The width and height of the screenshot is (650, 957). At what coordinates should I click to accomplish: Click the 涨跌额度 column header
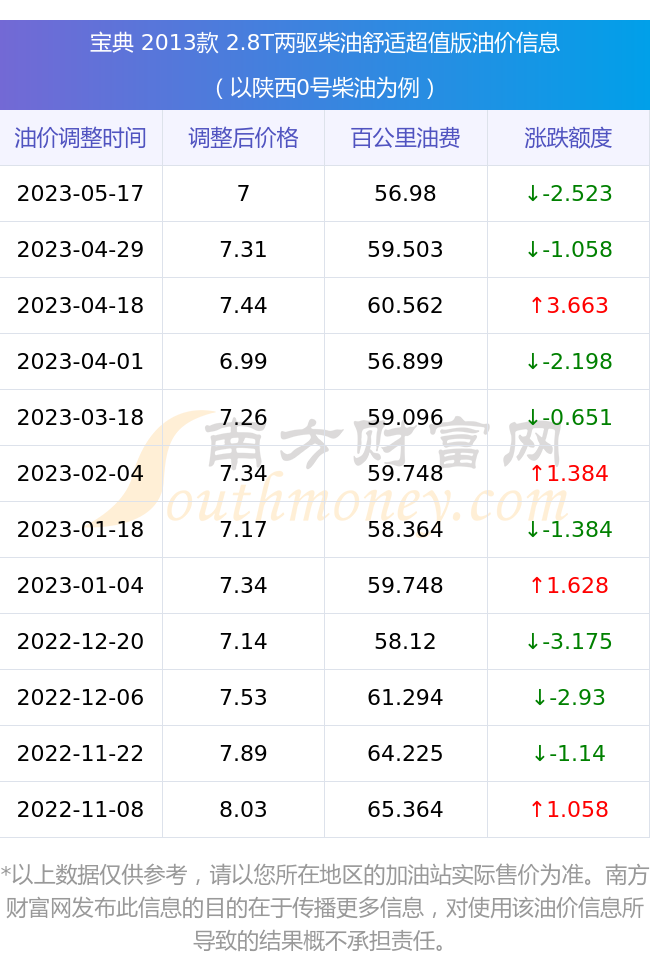(x=568, y=138)
